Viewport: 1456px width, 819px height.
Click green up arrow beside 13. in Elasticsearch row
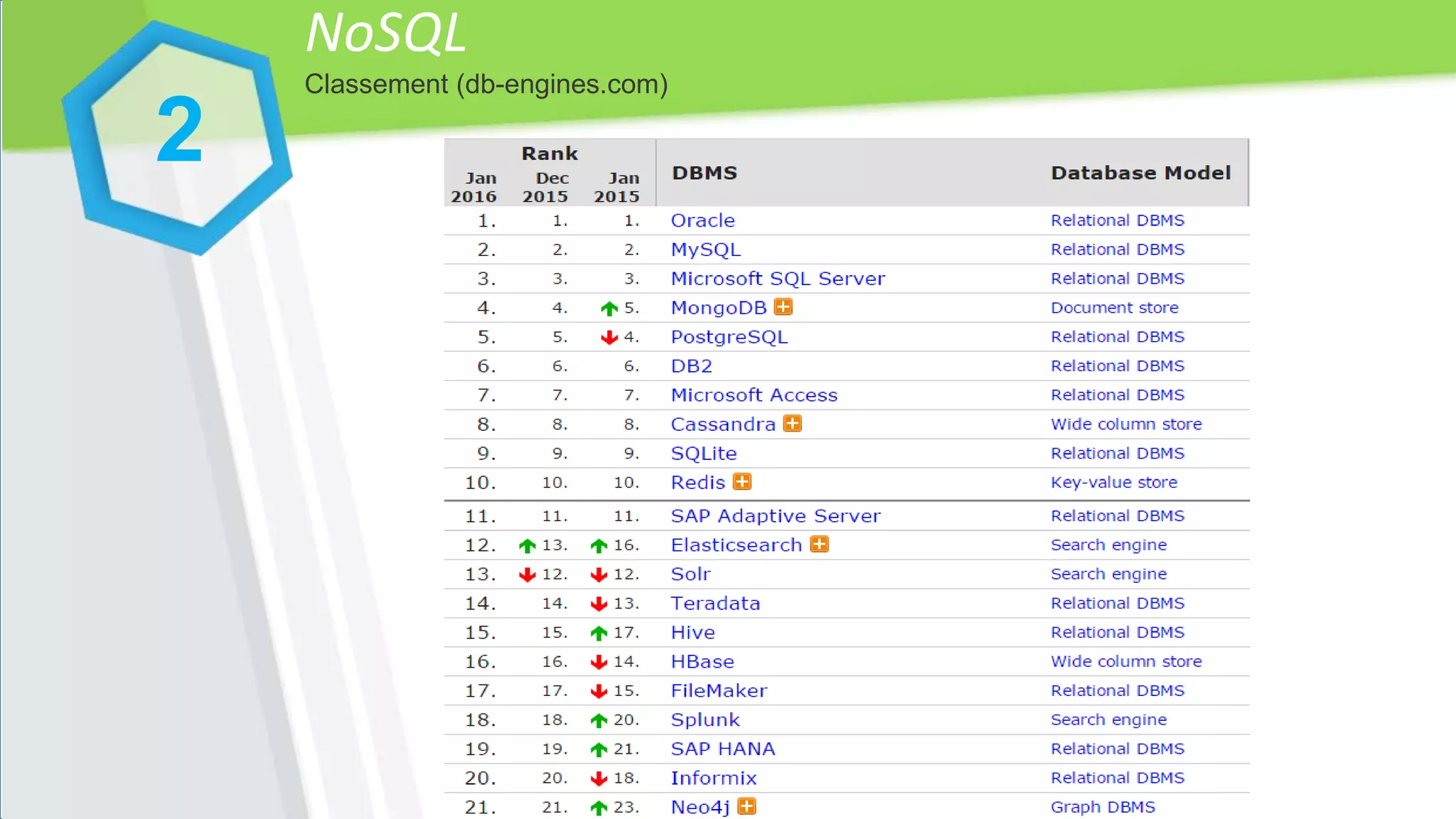coord(528,546)
